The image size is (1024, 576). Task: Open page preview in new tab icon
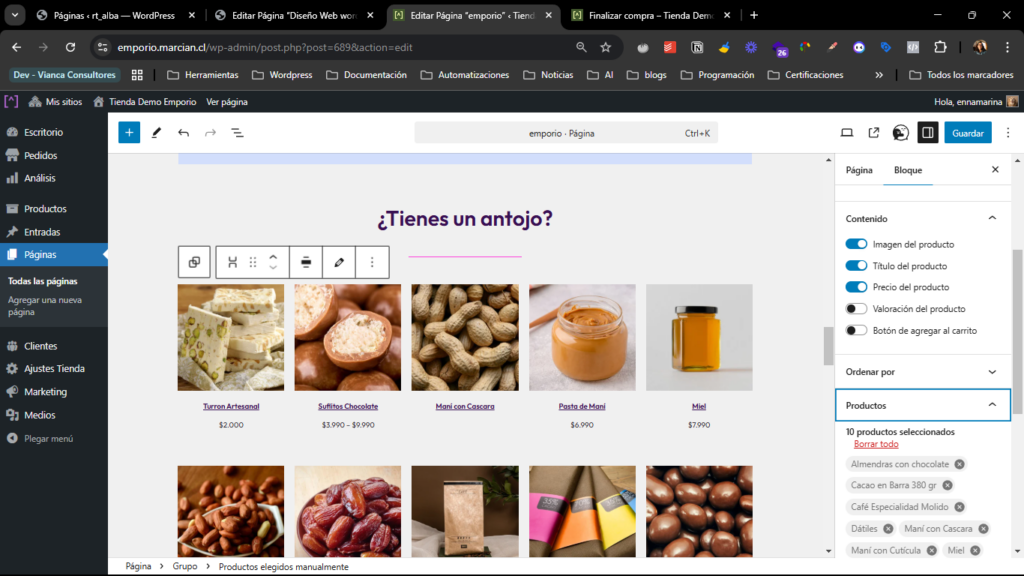[x=874, y=132]
